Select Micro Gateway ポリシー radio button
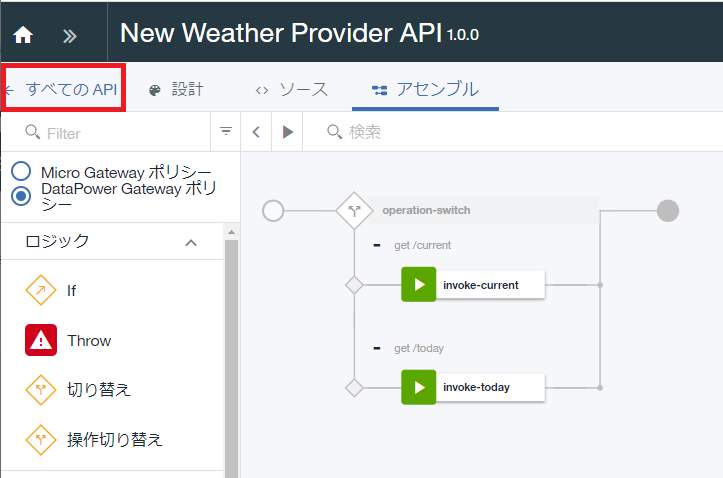This screenshot has height=478, width=723. (x=21, y=171)
